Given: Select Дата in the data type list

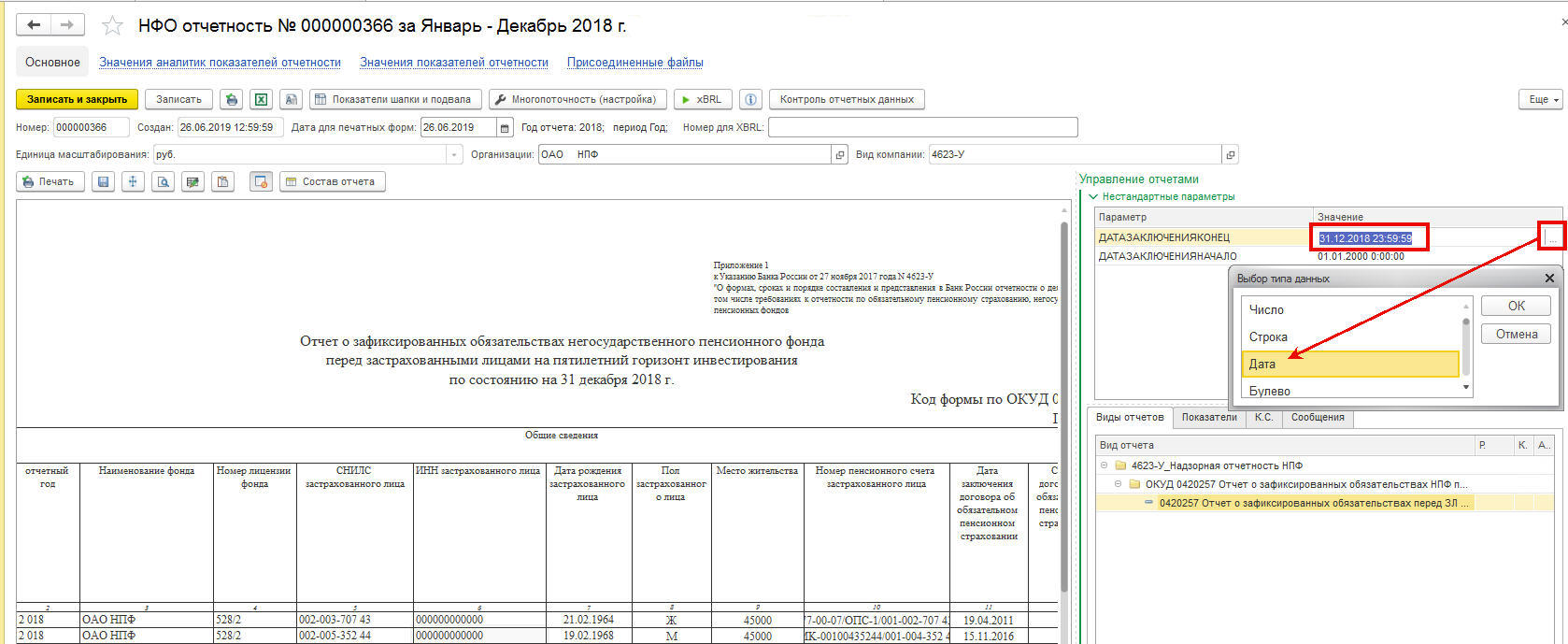Looking at the screenshot, I should tap(1349, 364).
